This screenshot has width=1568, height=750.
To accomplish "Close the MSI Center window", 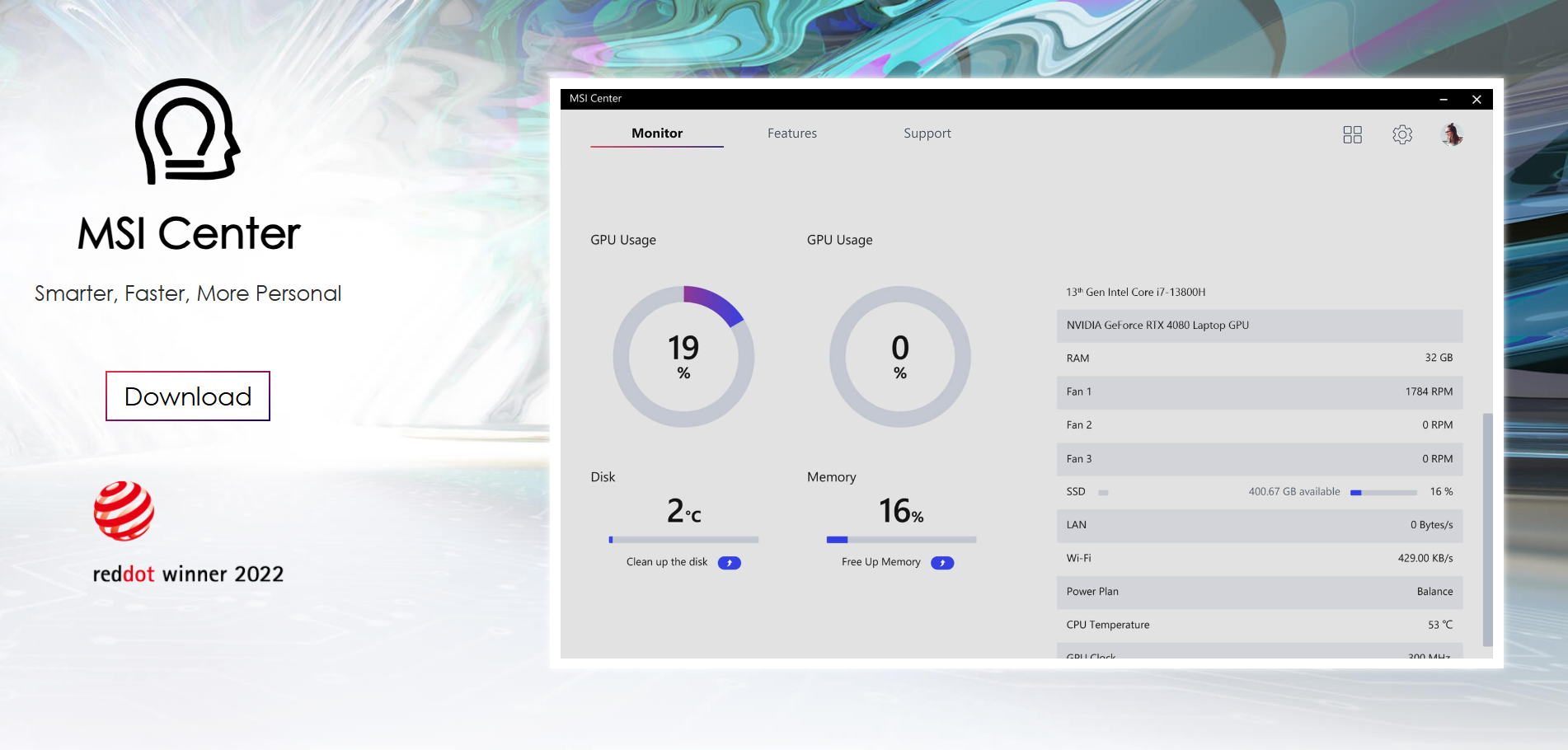I will [x=1476, y=99].
